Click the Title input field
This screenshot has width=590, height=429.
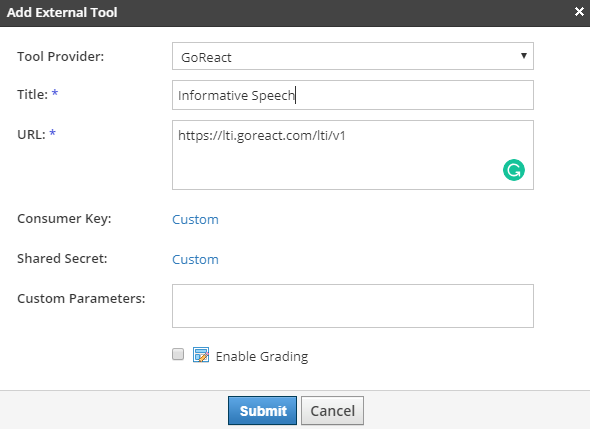coord(353,95)
